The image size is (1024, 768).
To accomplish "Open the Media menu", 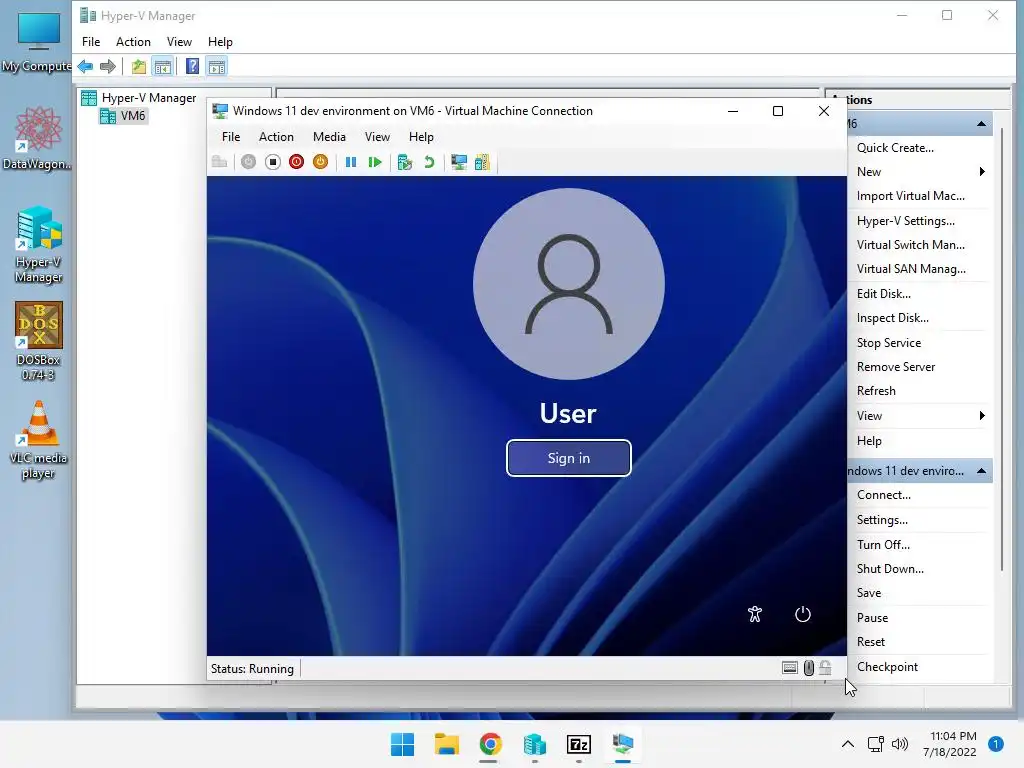I will pos(329,137).
